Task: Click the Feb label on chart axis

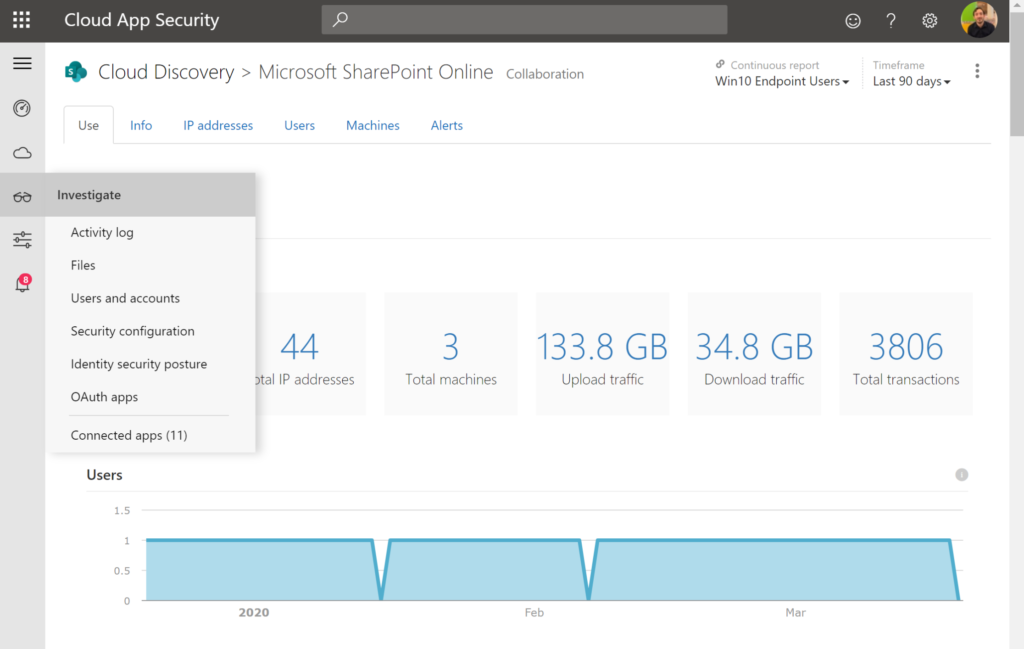Action: [534, 612]
